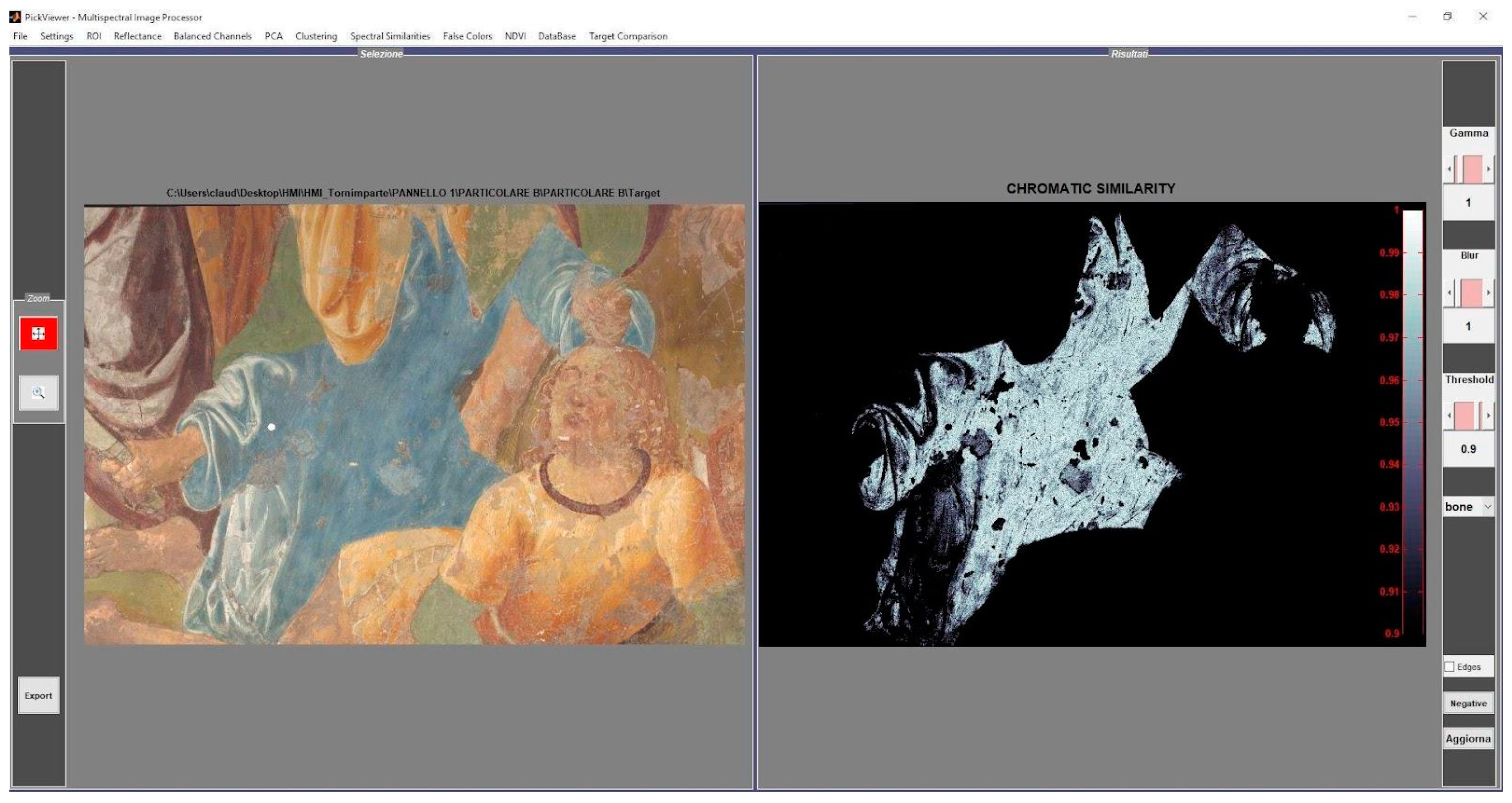1512x803 pixels.
Task: Click the Threshold slider left arrow
Action: [x=1449, y=416]
